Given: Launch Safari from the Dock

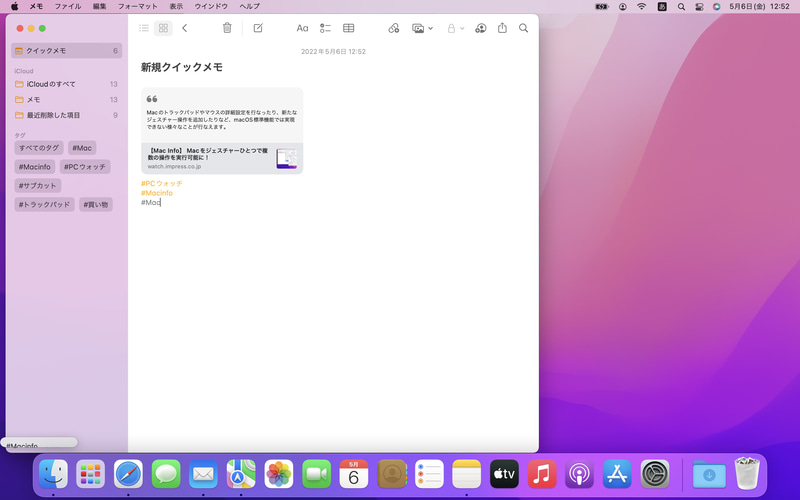Looking at the screenshot, I should (128, 474).
